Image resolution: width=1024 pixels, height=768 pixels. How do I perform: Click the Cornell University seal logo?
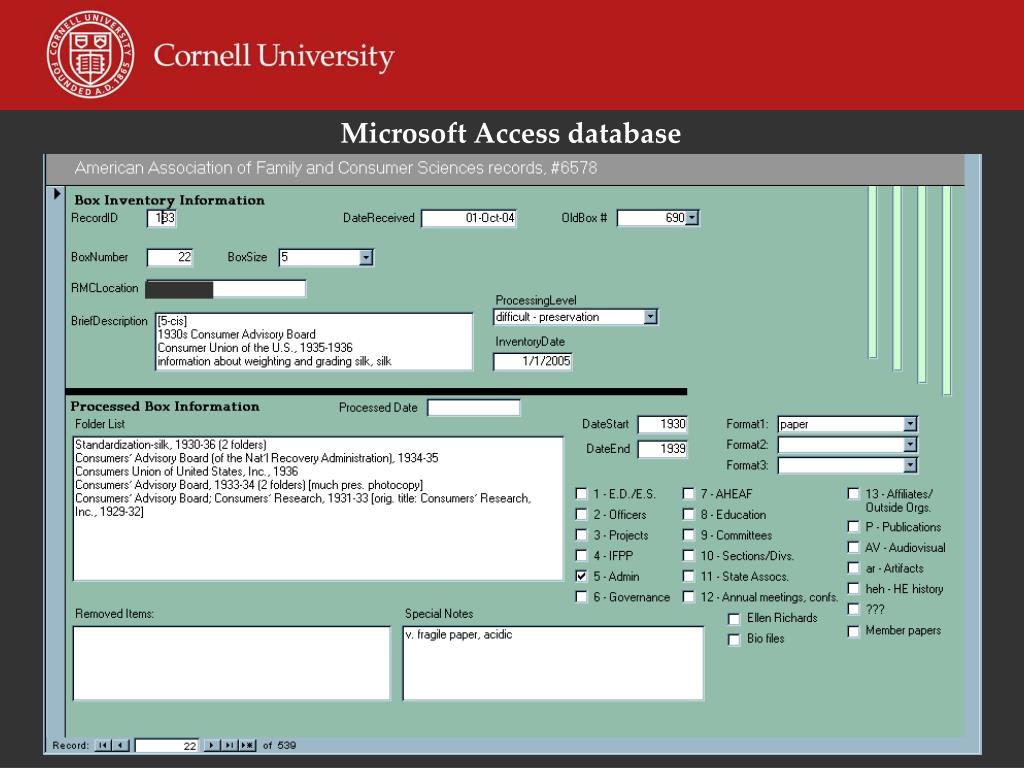[90, 54]
